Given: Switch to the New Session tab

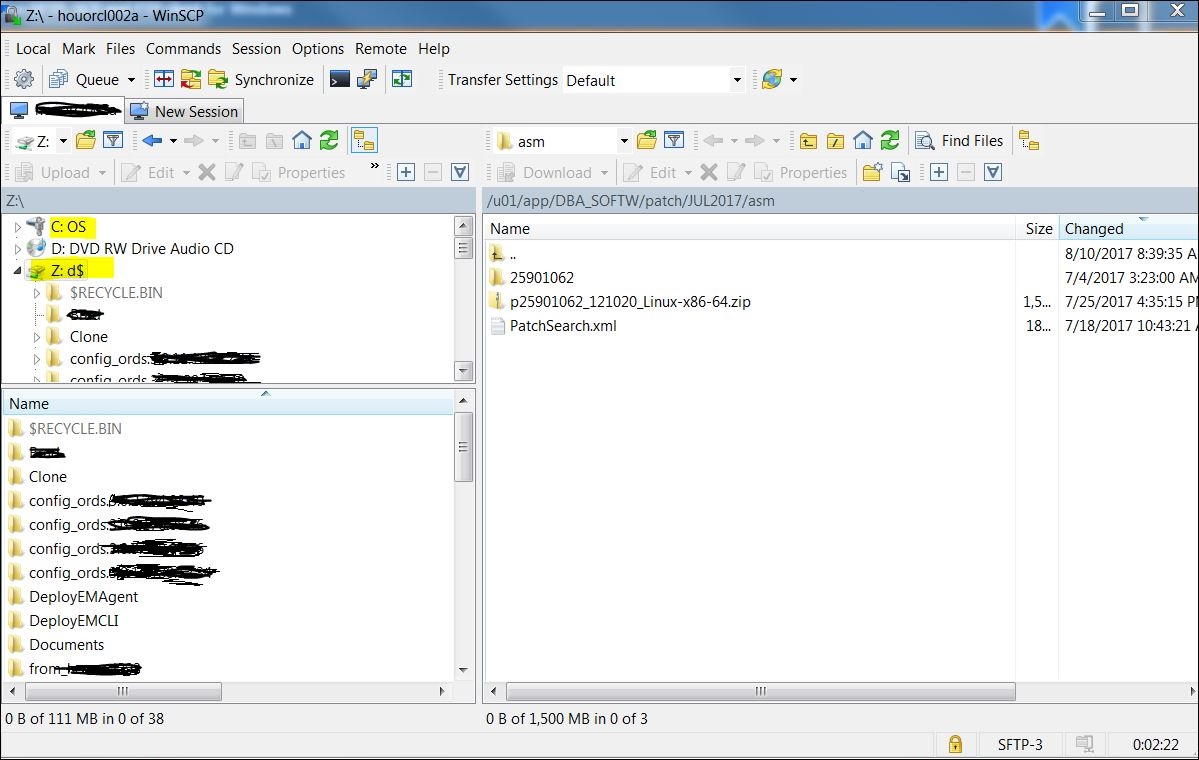Looking at the screenshot, I should pos(185,111).
